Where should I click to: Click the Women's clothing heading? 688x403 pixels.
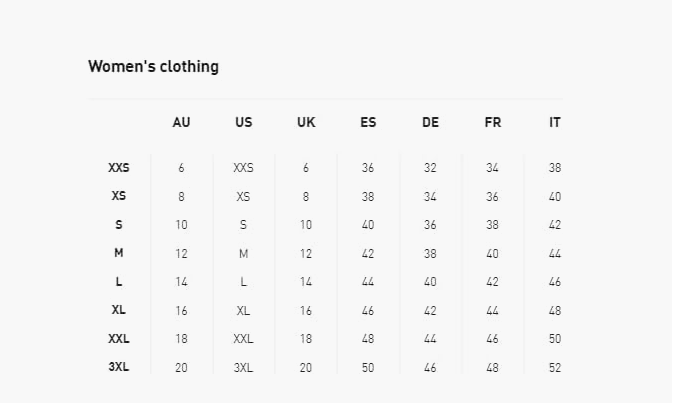pyautogui.click(x=153, y=67)
